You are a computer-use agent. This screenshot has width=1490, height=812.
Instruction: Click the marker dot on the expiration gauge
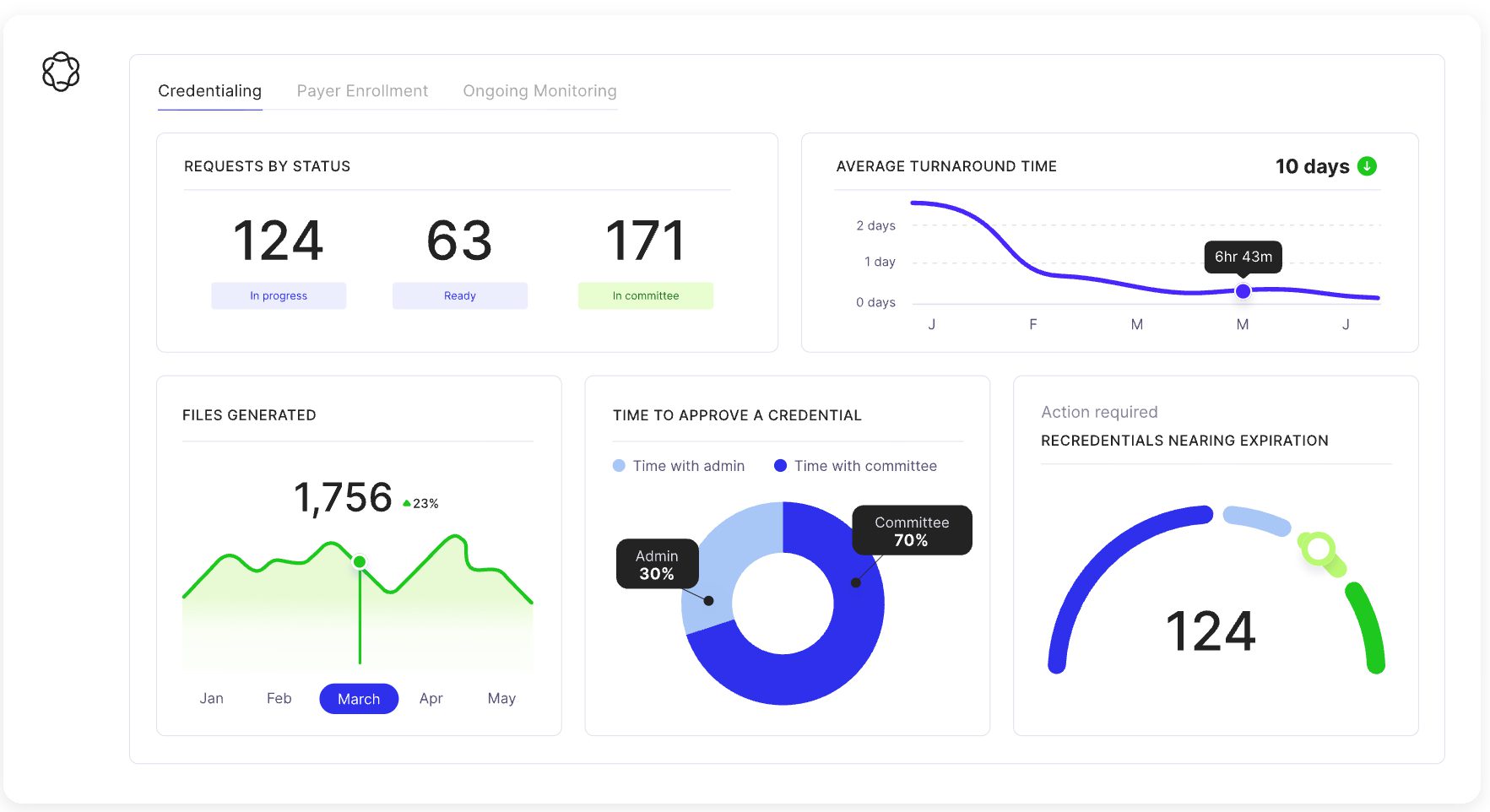(x=1317, y=549)
